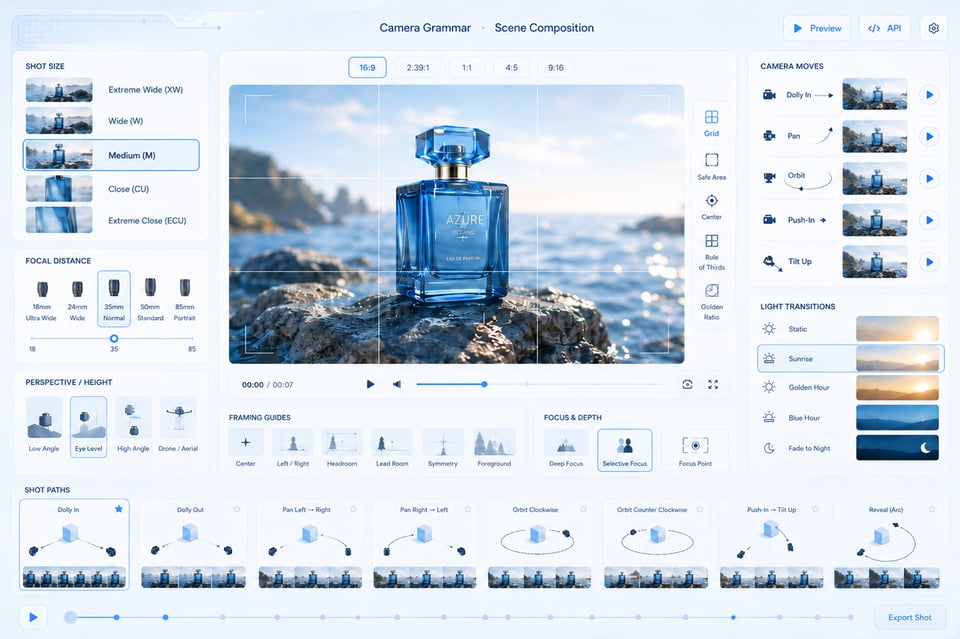Select Fade to Night light transition
960x639 pixels.
(850, 448)
